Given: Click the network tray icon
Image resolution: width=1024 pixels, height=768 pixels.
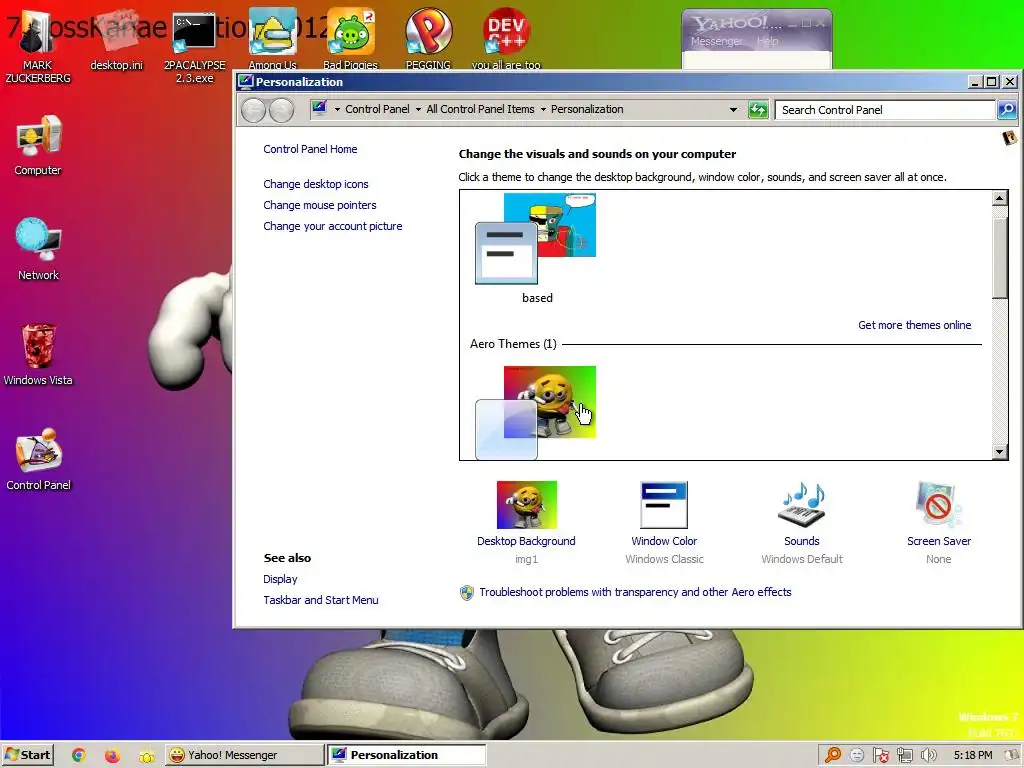Looking at the screenshot, I should tap(904, 755).
